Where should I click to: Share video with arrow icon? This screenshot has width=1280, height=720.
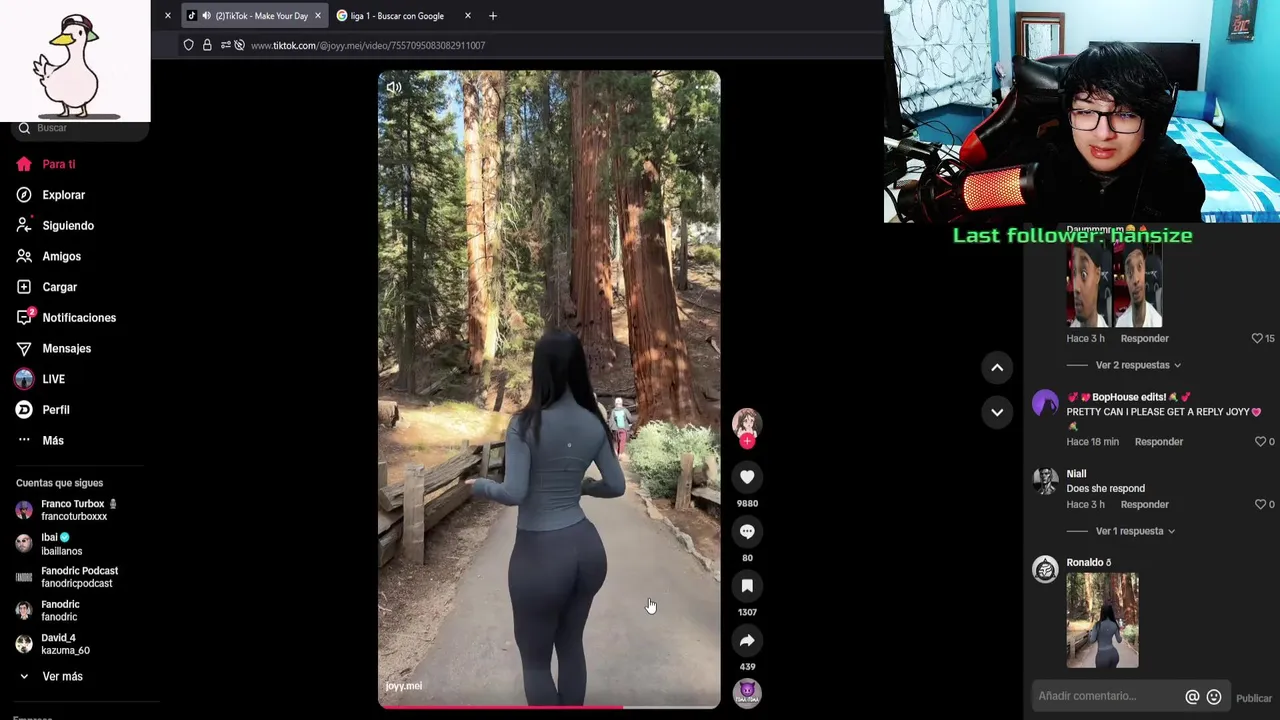tap(747, 640)
